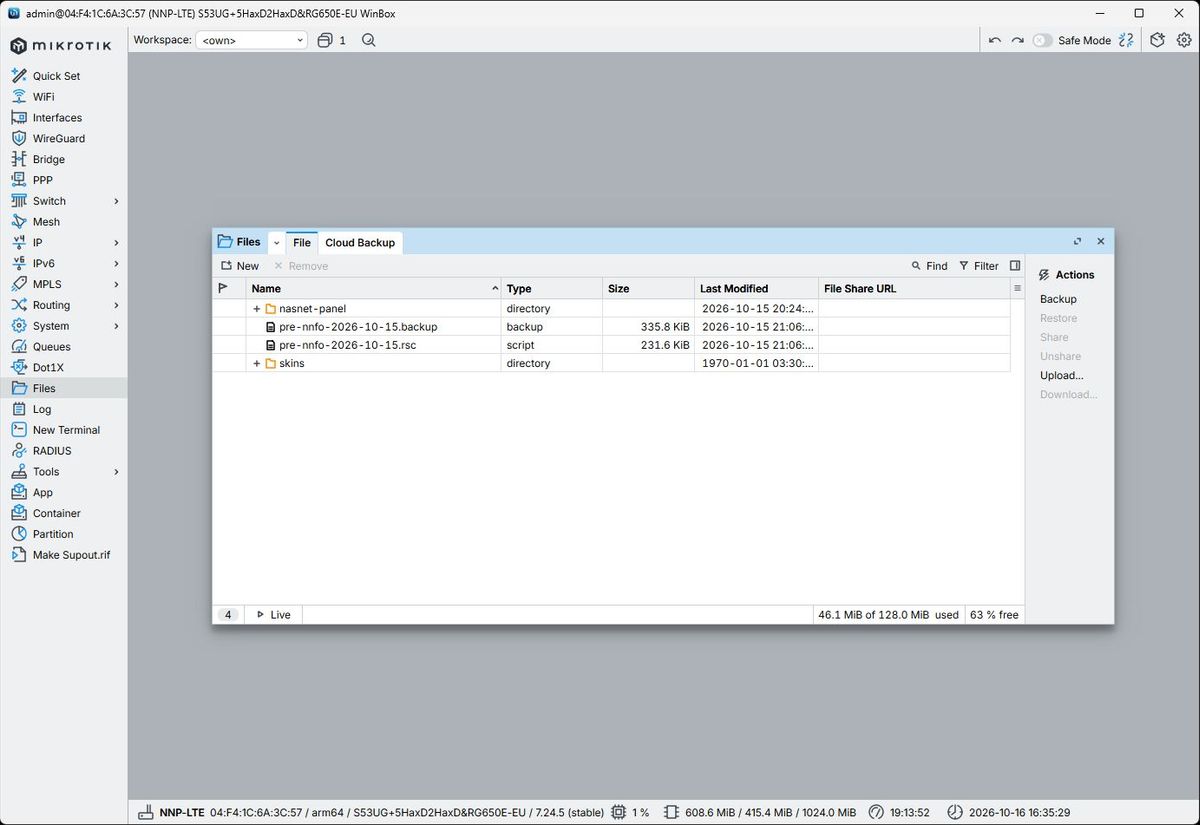This screenshot has width=1200, height=825.
Task: Toggle the Safe Mode switch
Action: (x=1042, y=40)
